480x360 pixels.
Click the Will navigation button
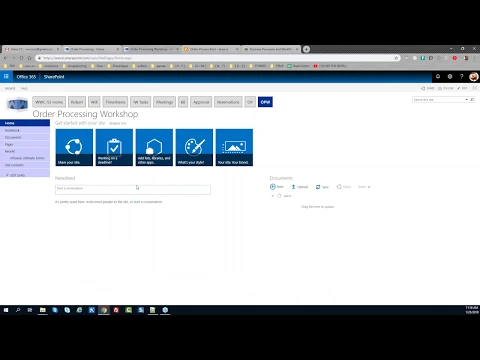click(94, 102)
